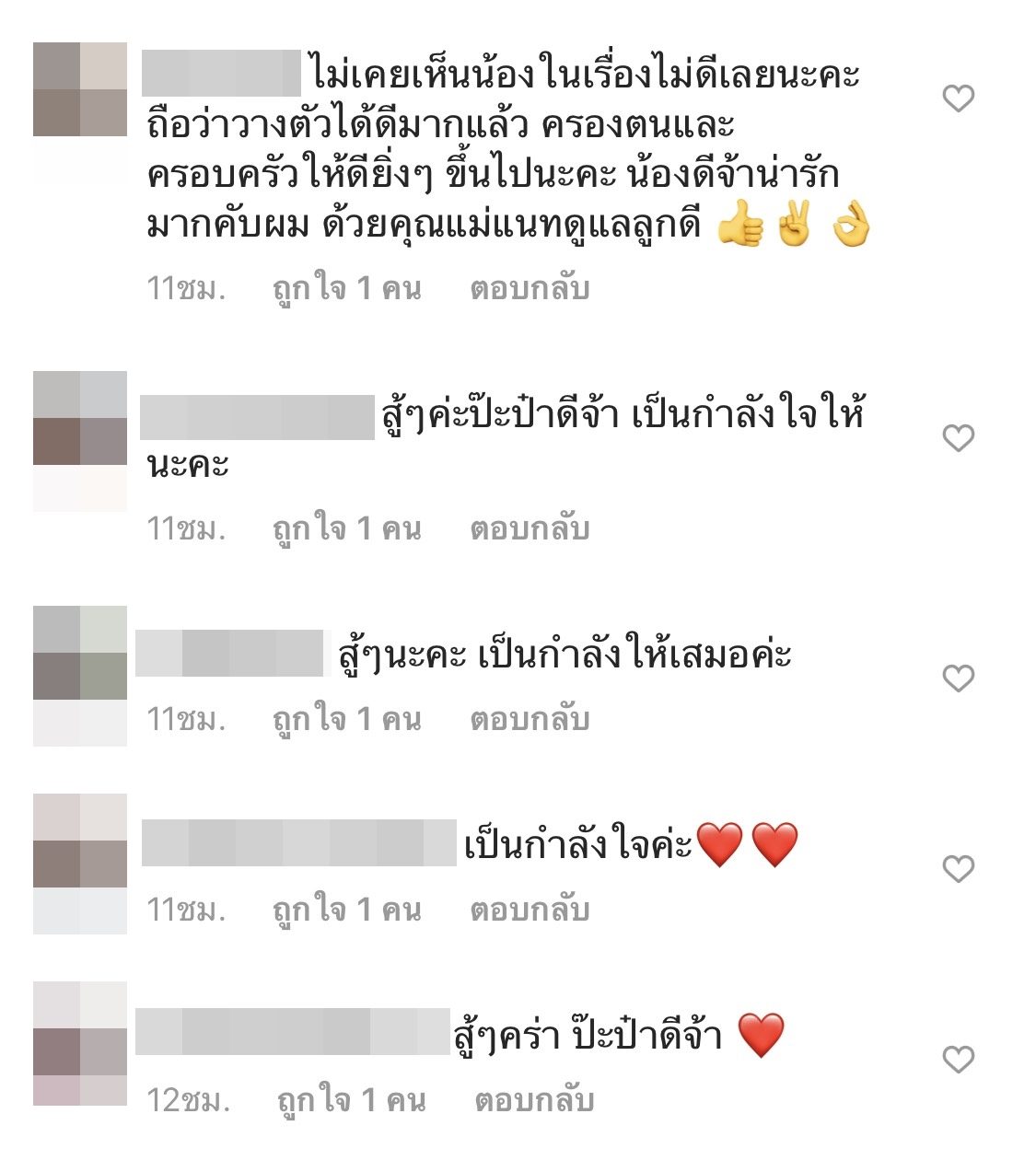The height and width of the screenshot is (1160, 1036).
Task: Open username of the เป็นกำลังใจค่ะ commenter
Action: (x=299, y=842)
